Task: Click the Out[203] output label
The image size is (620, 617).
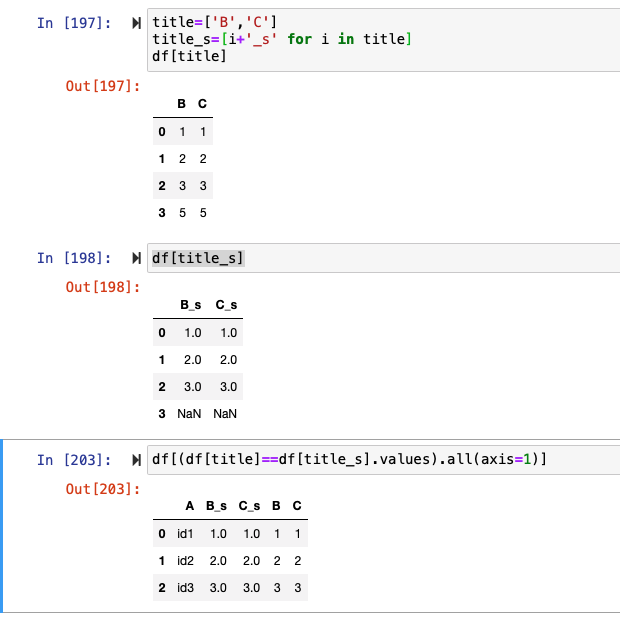Action: tap(103, 489)
